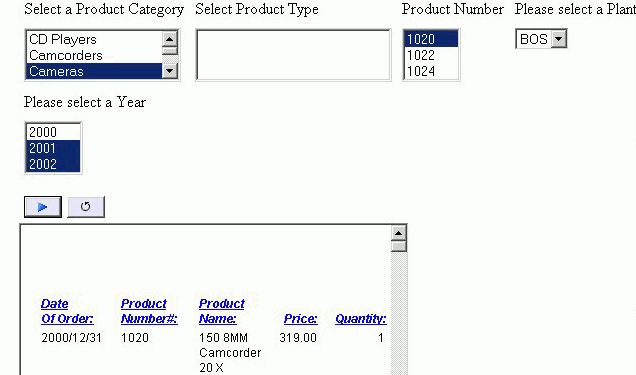Click the report frame scroll up arrow
636x375 pixels.
399,233
